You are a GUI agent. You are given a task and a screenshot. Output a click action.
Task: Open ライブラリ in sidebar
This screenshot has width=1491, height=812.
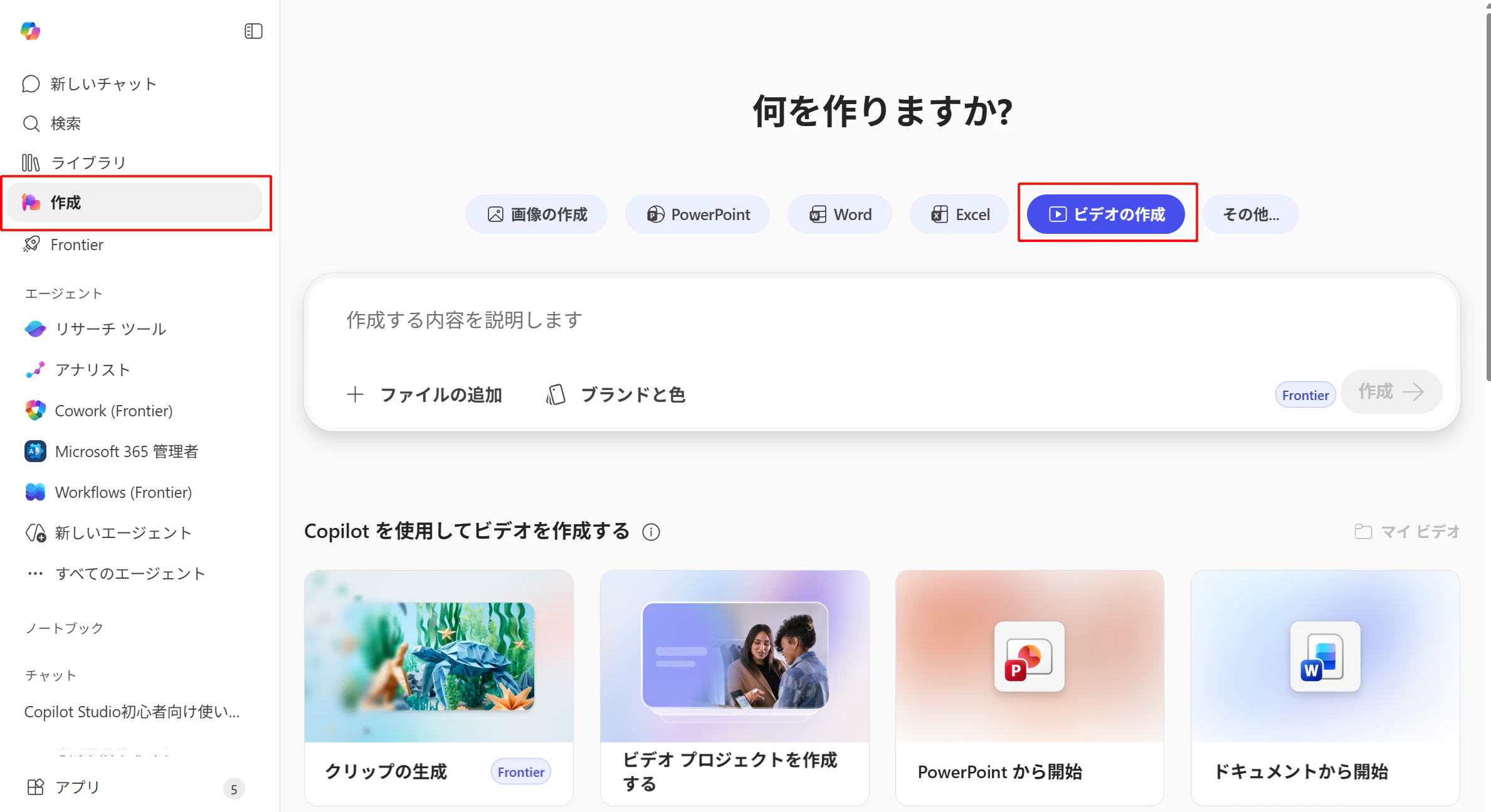point(135,163)
